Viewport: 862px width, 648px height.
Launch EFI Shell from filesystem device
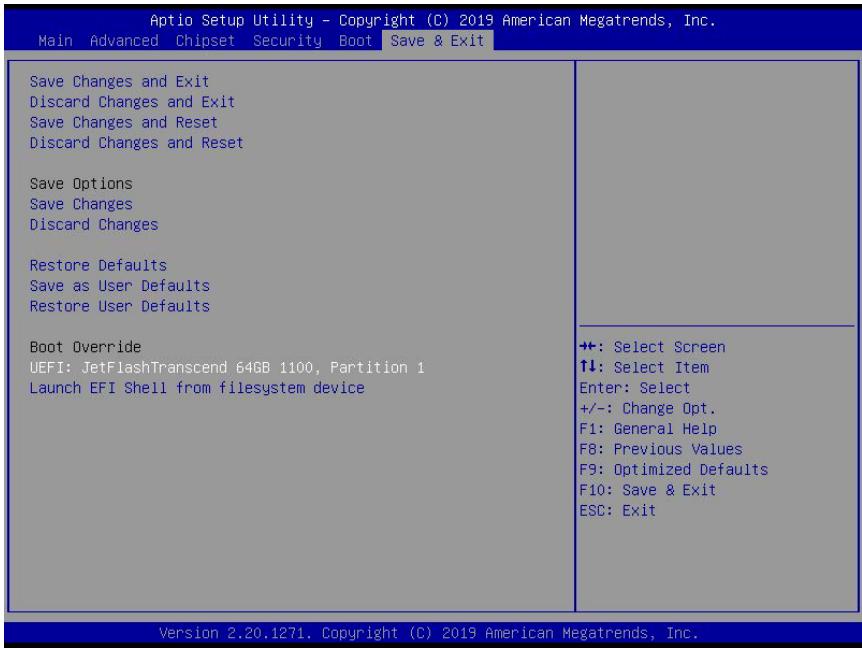197,387
